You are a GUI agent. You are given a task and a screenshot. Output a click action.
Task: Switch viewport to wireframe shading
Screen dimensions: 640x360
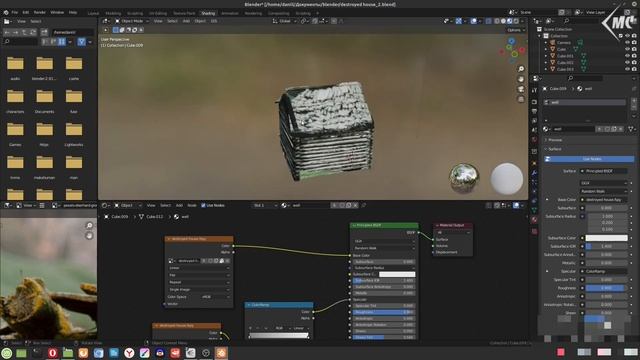point(497,21)
